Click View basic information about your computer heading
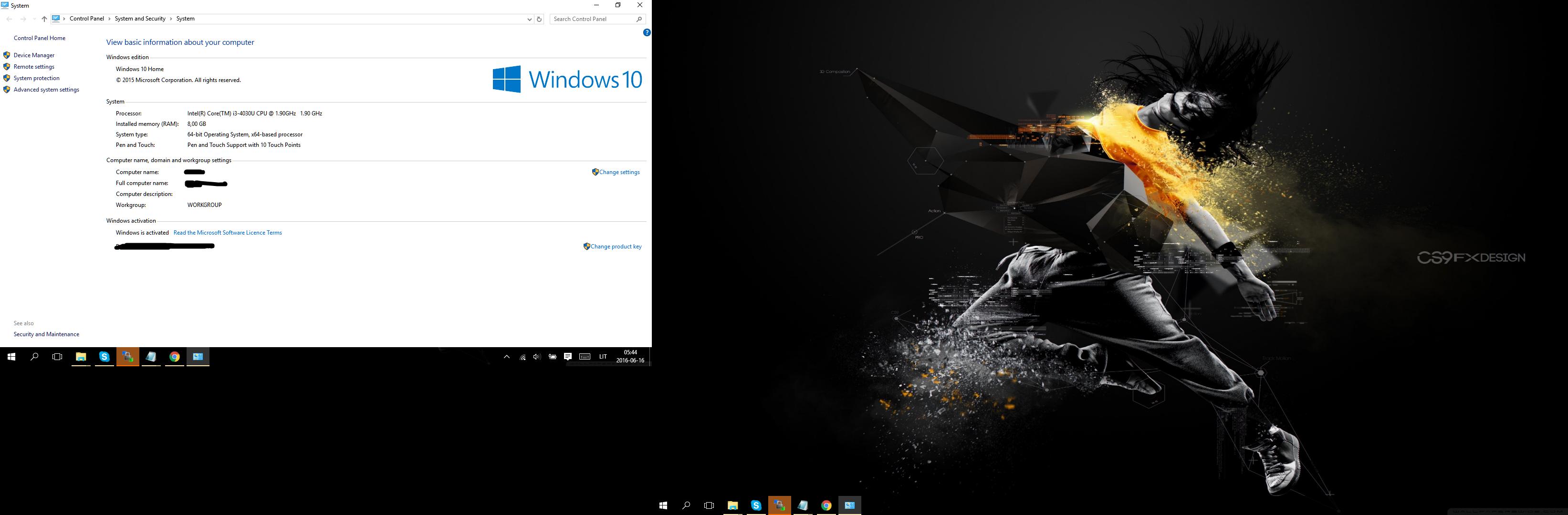The width and height of the screenshot is (1568, 515). tap(180, 42)
